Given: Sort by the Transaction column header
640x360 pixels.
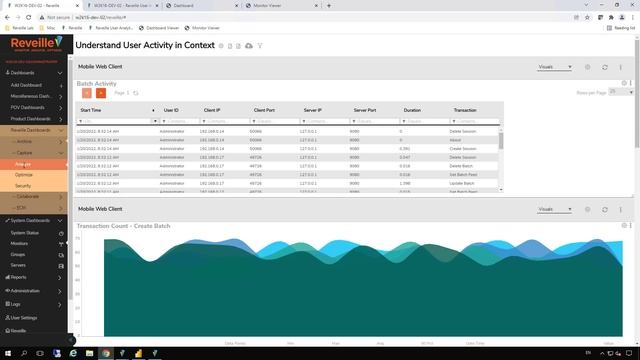Looking at the screenshot, I should point(465,110).
